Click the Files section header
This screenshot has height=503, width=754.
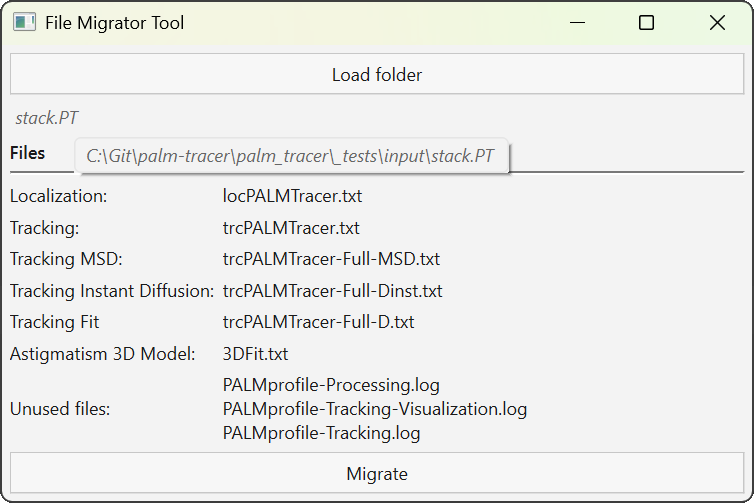(x=28, y=153)
